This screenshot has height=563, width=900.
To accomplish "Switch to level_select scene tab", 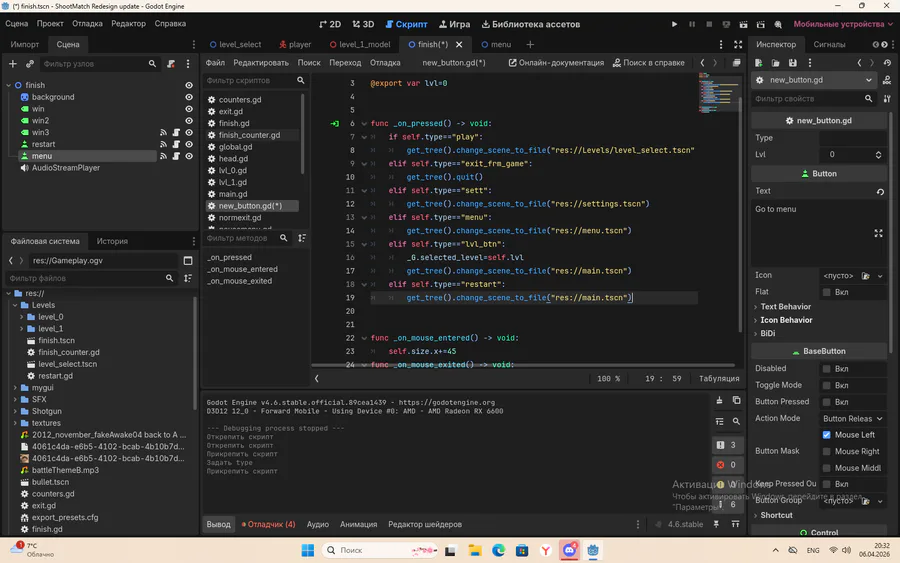I will [x=235, y=44].
